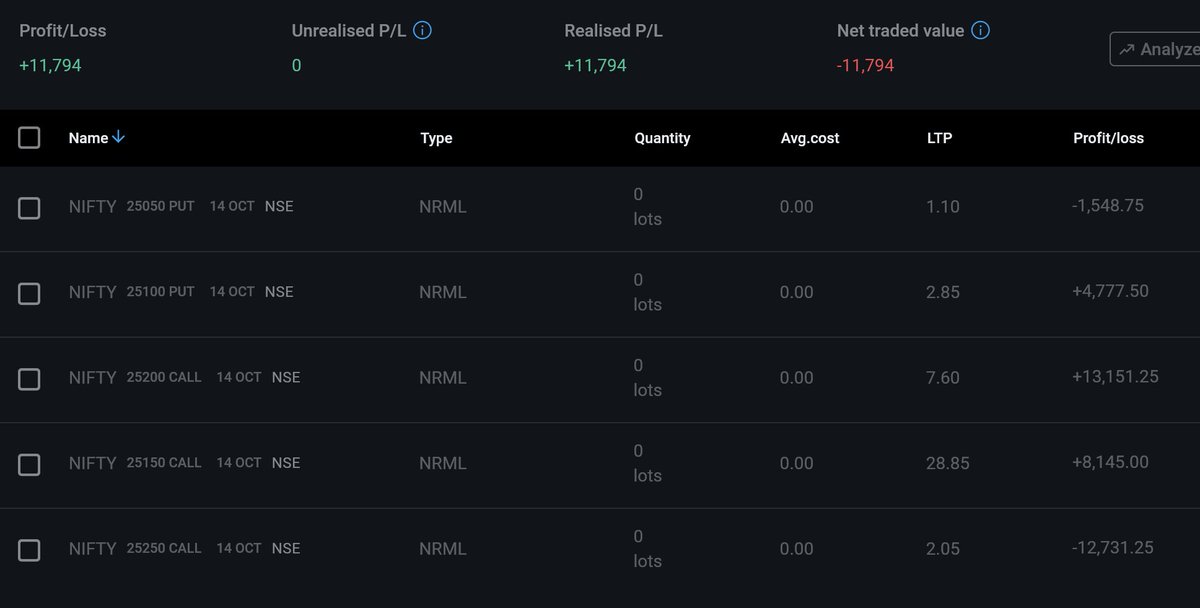Click the Unrealised P/L value 0
Viewport: 1200px width, 608px height.
[296, 66]
